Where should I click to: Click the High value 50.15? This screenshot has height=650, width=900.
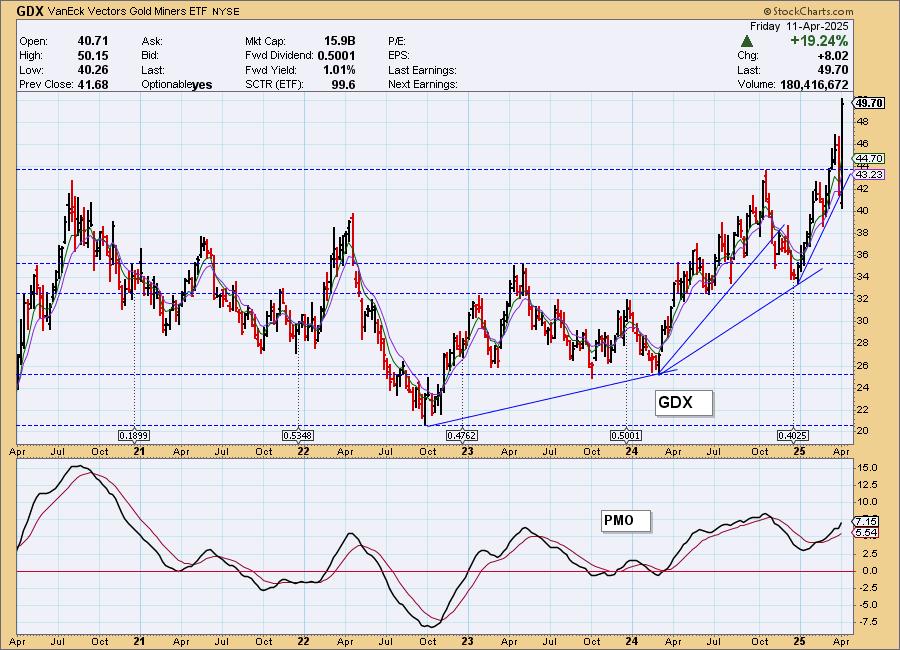[93, 56]
